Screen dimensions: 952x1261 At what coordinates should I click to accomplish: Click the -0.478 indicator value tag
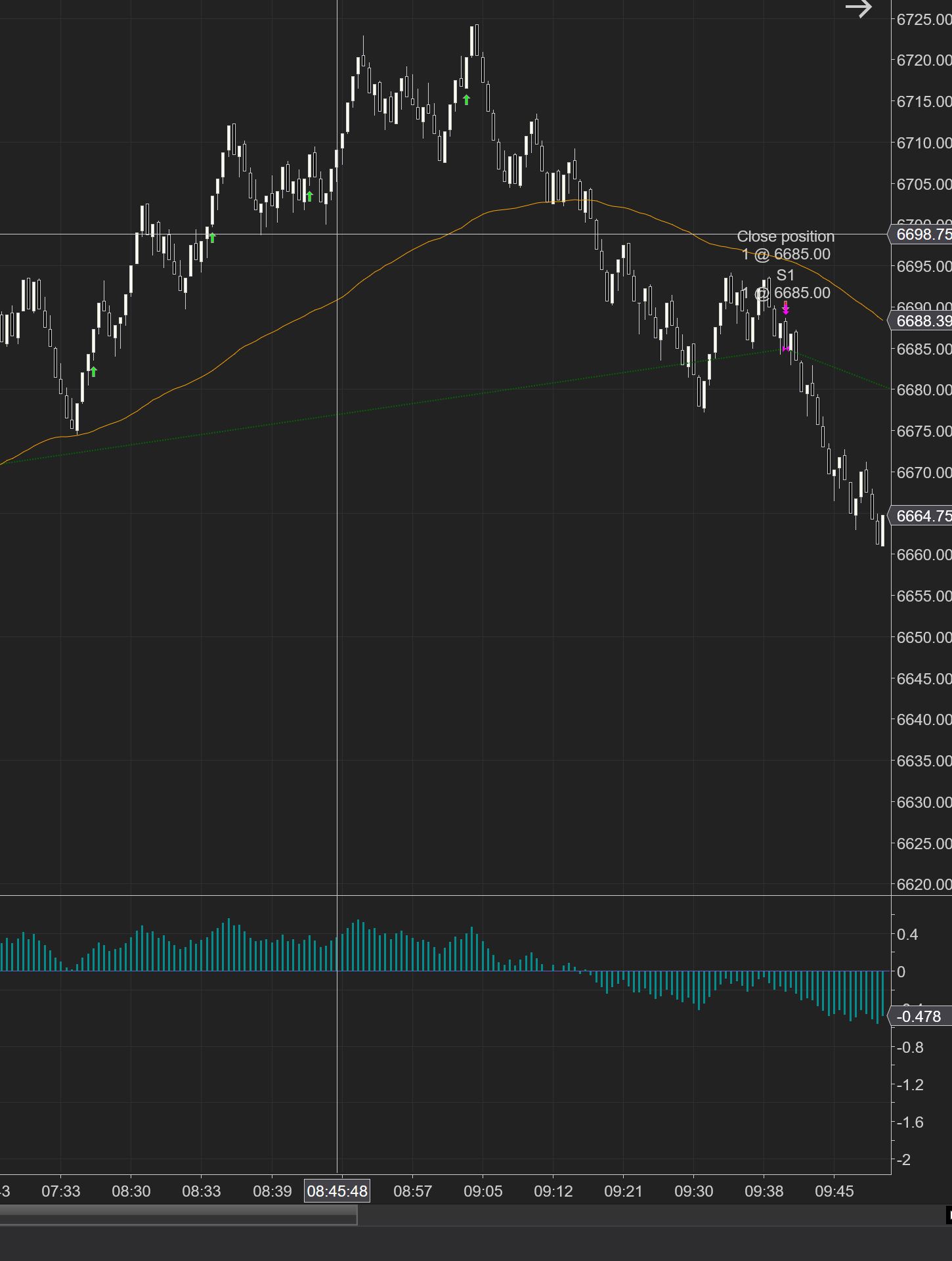tap(918, 1017)
